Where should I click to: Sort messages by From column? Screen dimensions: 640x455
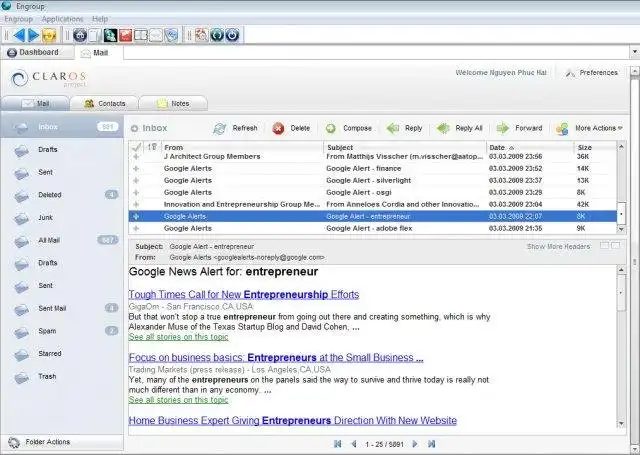(242, 147)
